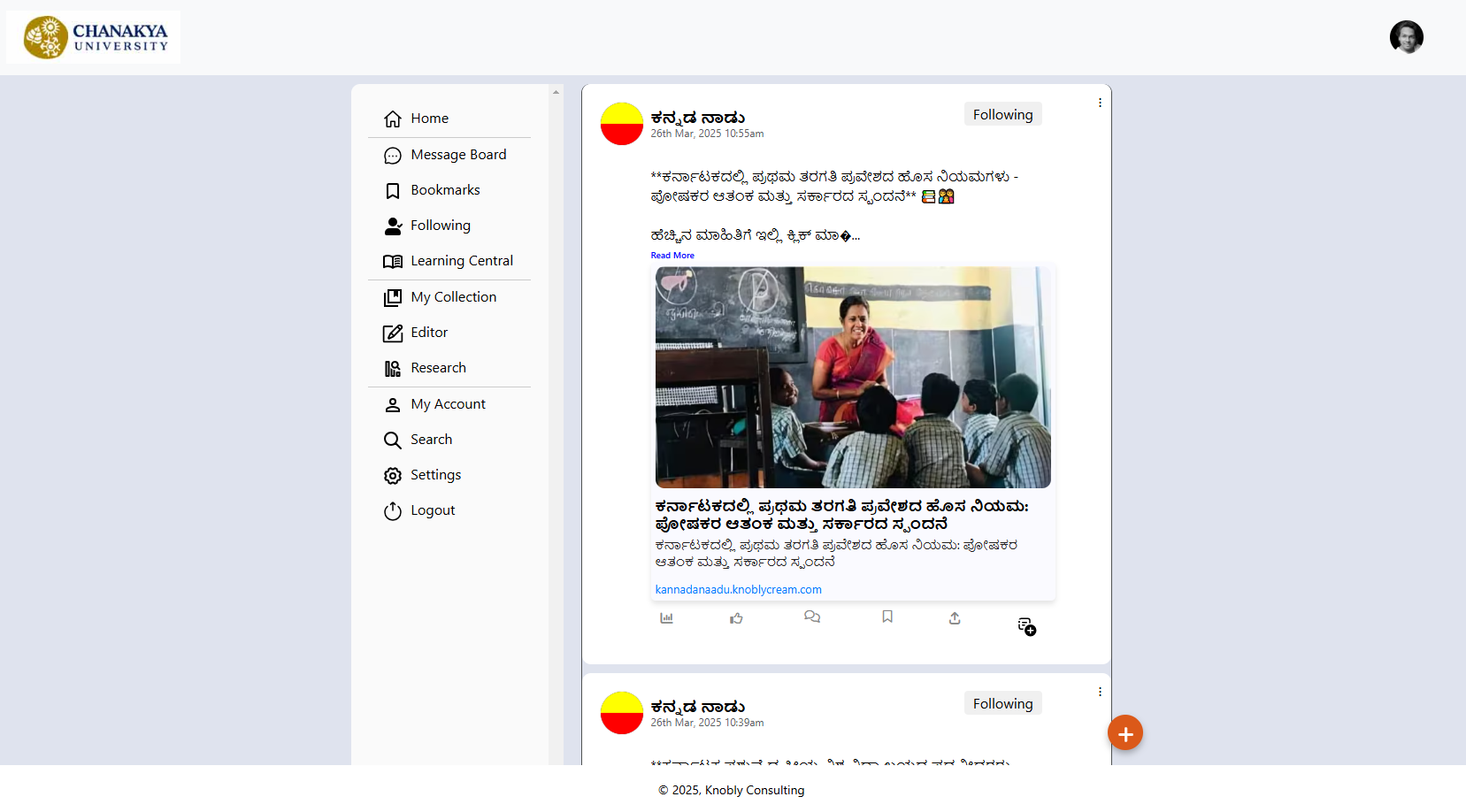Image resolution: width=1466 pixels, height=812 pixels.
Task: Open the user profile avatar
Action: 1406,37
